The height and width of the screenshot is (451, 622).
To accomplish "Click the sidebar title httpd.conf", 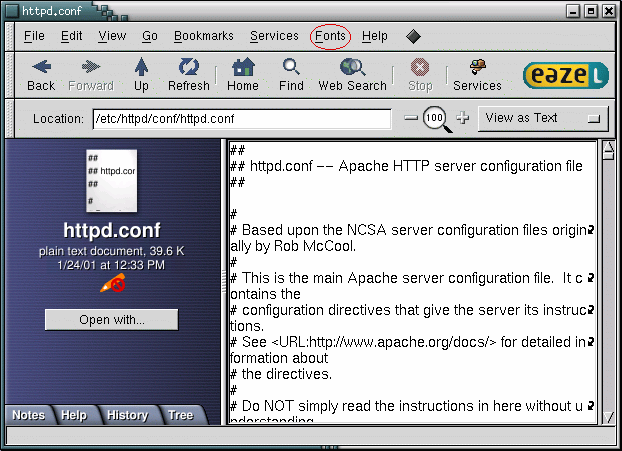I will tap(112, 230).
